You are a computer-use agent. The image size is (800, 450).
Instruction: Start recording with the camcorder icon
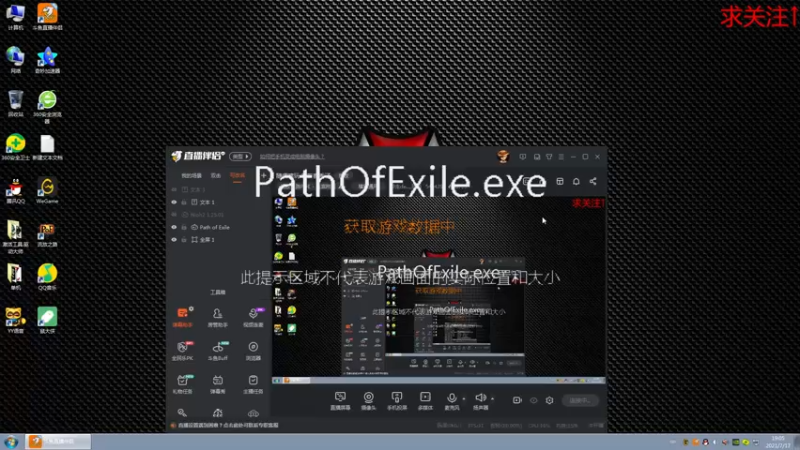517,401
